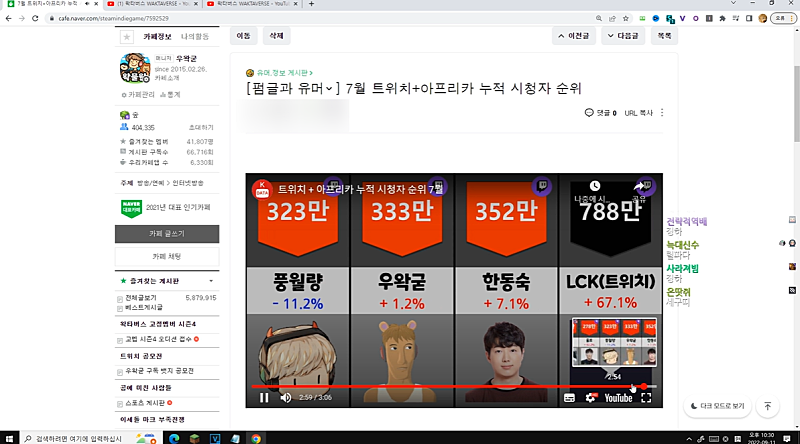Copy the post link with URL 복사
Screen dimensions: 800x444
click(x=638, y=113)
